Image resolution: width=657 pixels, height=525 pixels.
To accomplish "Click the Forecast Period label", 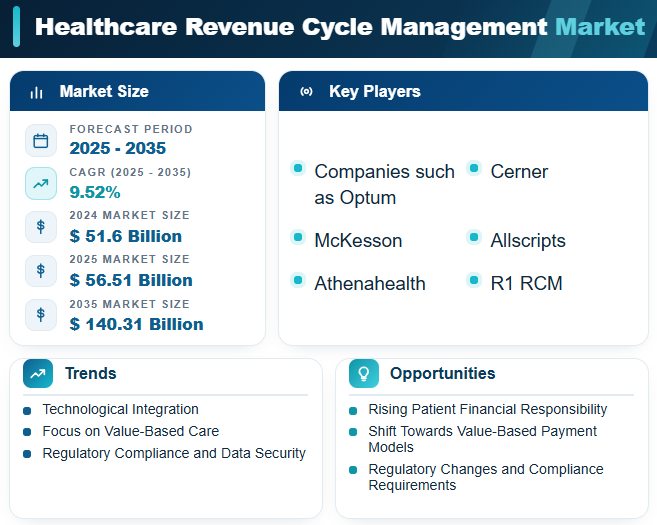I will [131, 129].
